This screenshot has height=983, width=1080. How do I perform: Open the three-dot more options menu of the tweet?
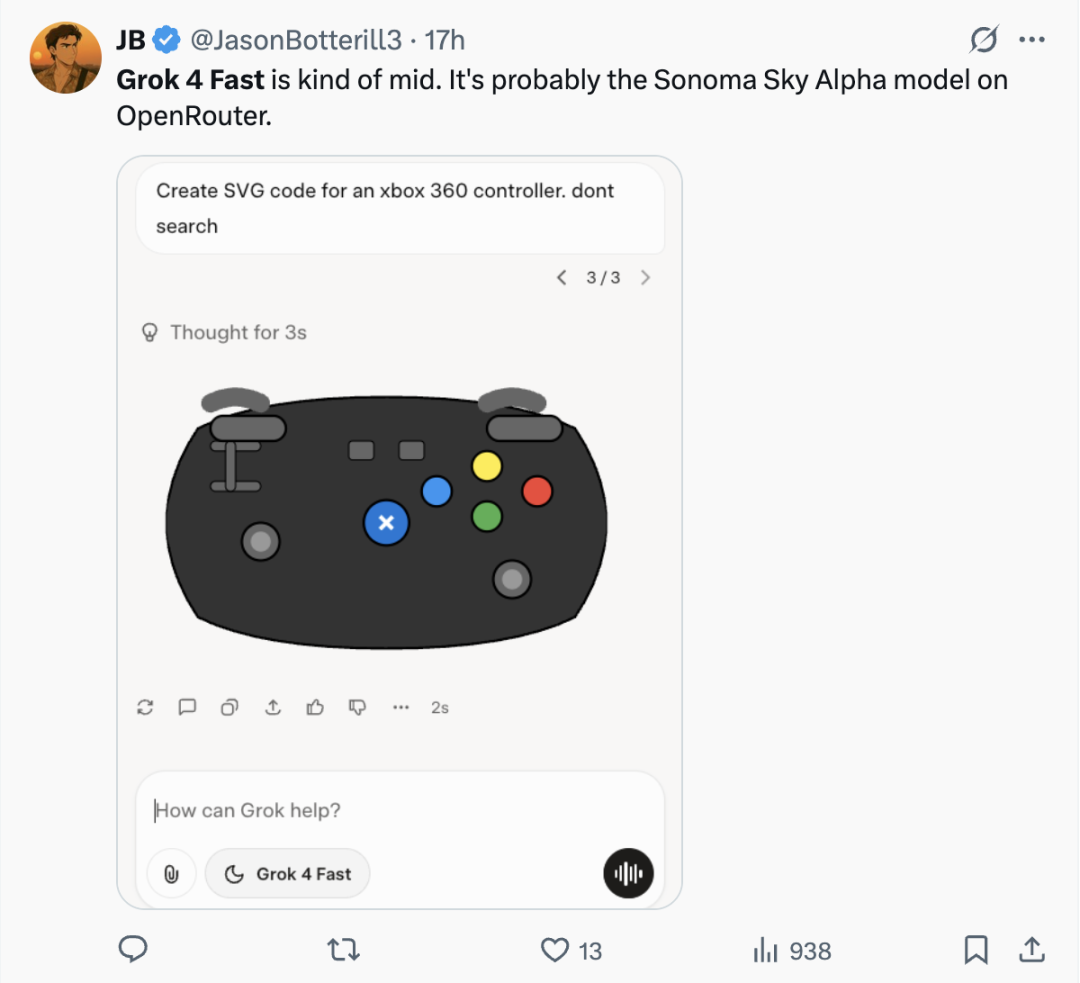(x=1032, y=40)
